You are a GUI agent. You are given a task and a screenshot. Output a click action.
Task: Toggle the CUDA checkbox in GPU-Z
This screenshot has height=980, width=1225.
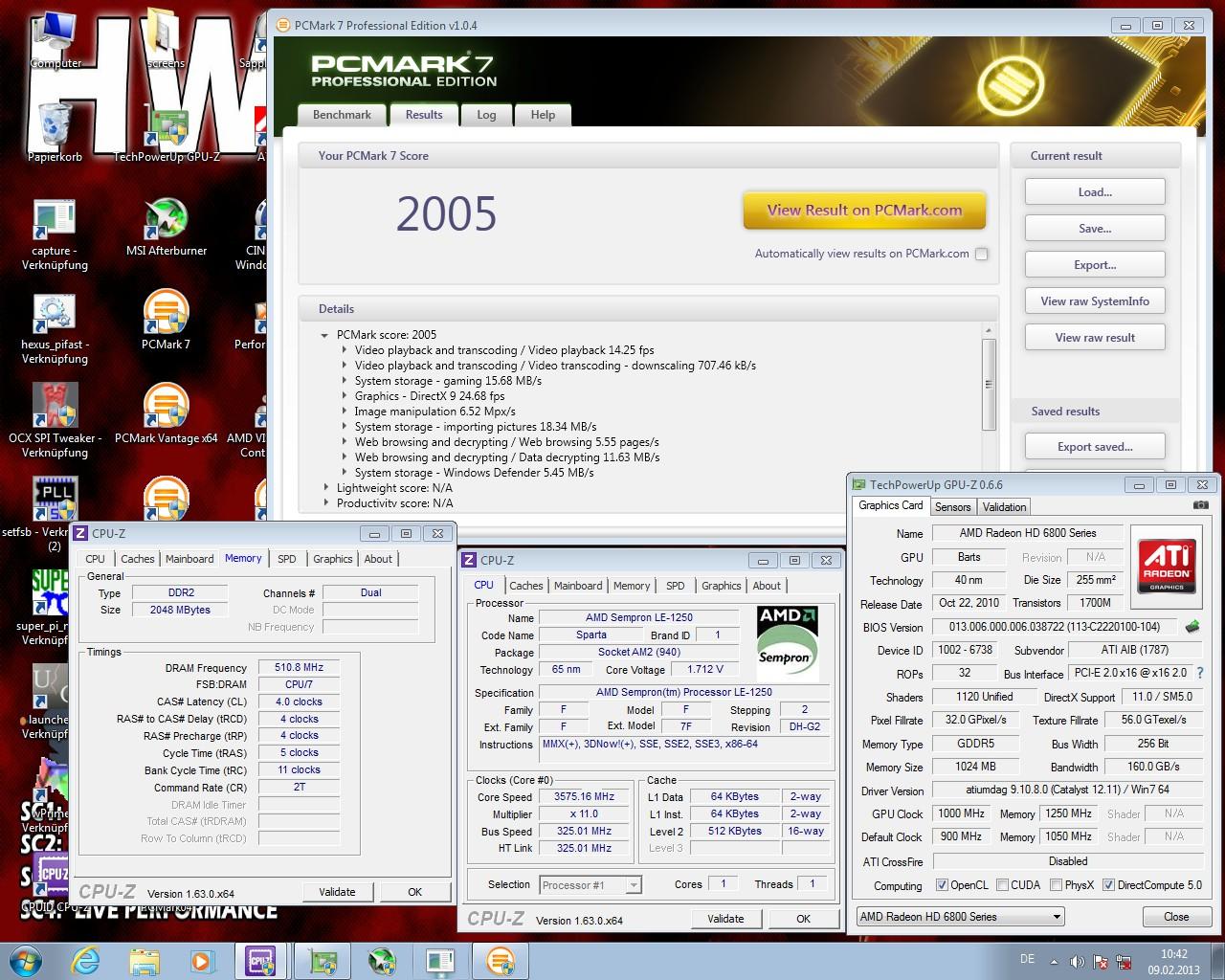(1002, 885)
